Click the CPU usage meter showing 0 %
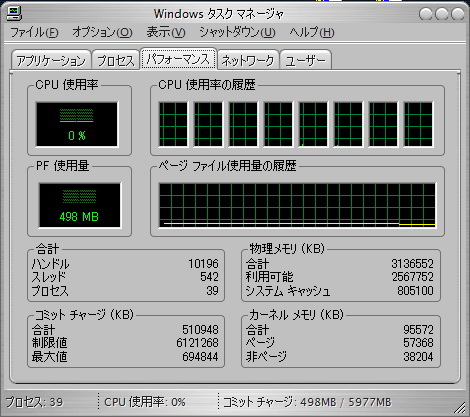Viewport: 470px width, 417px height. click(77, 124)
